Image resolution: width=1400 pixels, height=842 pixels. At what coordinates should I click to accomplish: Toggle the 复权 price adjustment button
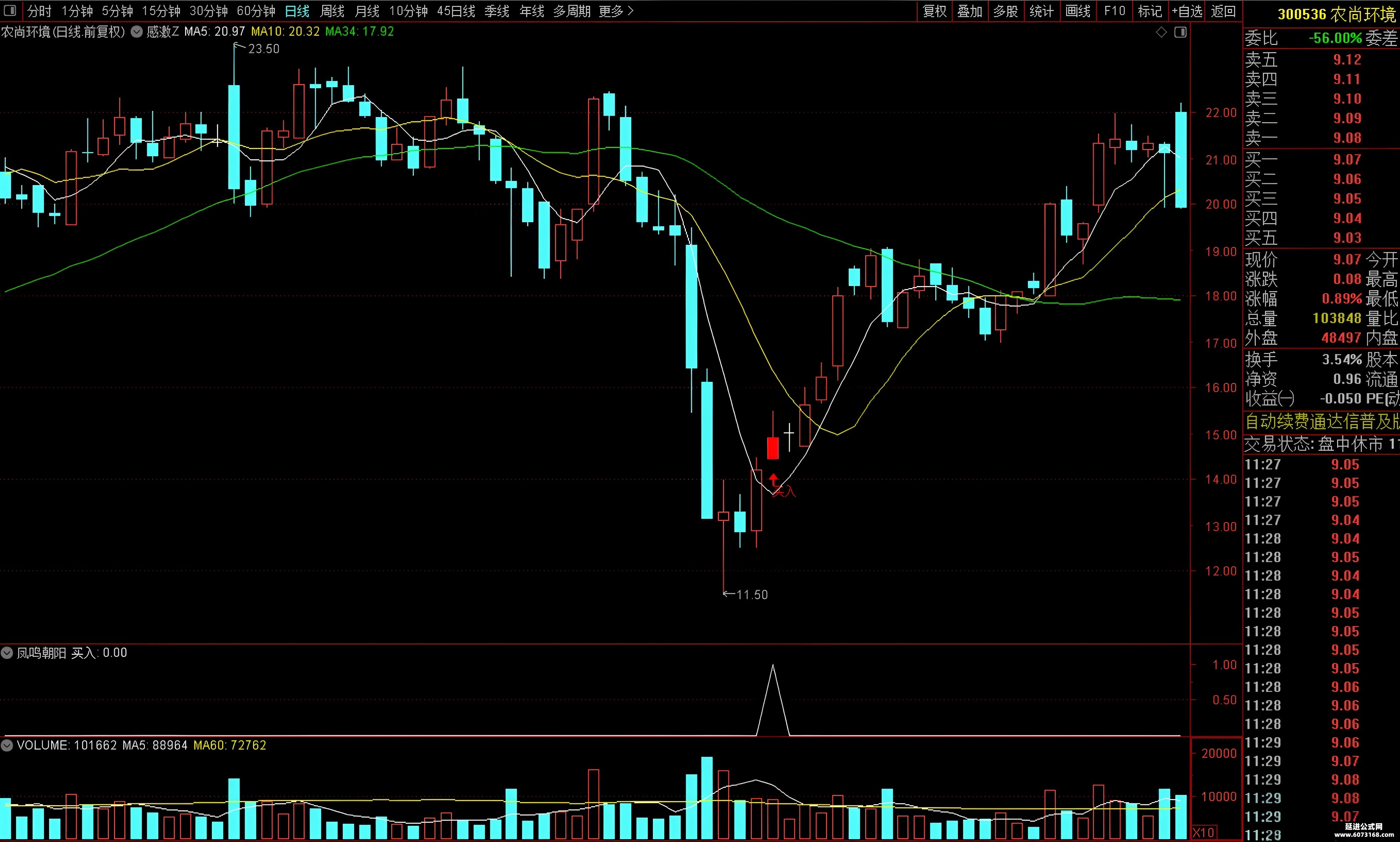pos(935,11)
